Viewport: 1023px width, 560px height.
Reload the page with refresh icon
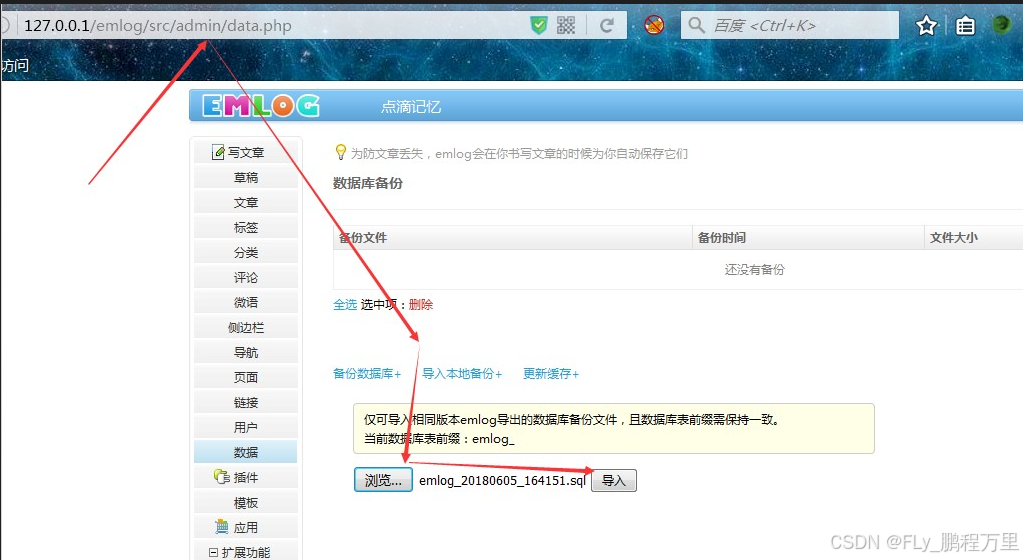(x=607, y=25)
